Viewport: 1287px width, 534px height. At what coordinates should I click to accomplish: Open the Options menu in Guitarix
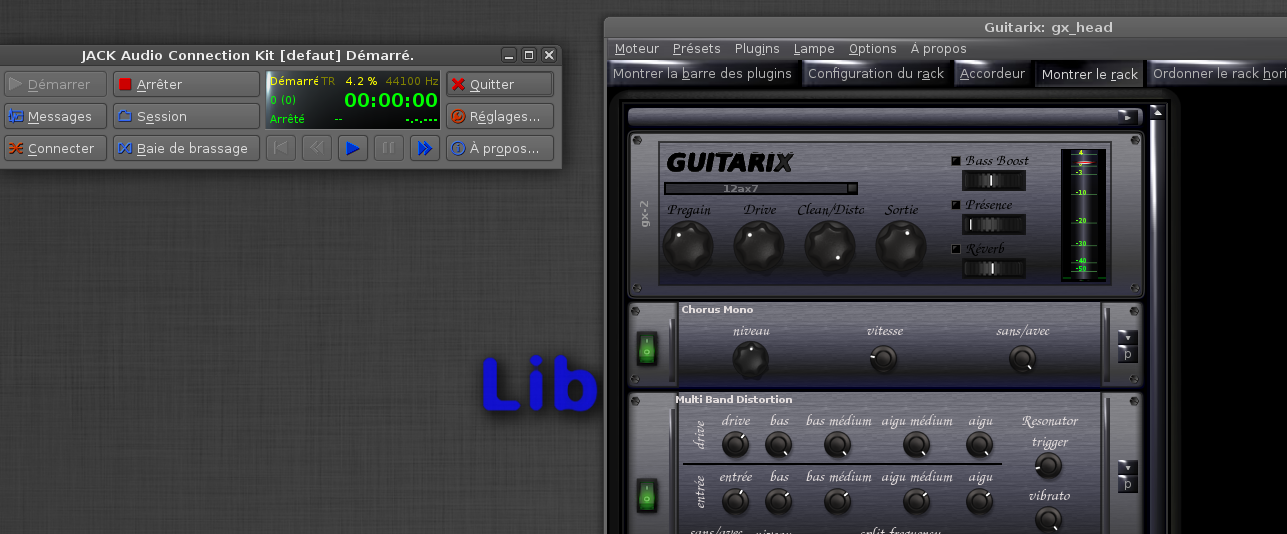pyautogui.click(x=873, y=48)
